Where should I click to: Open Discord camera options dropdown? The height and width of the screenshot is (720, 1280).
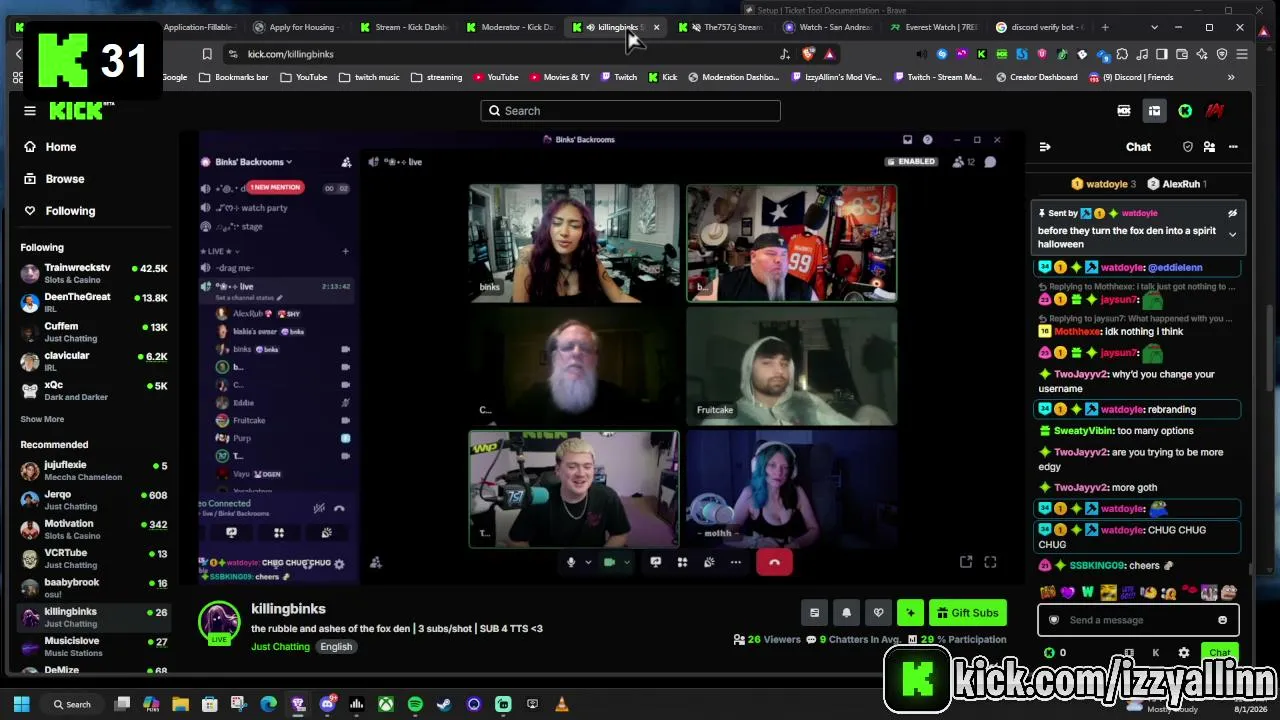[x=627, y=562]
